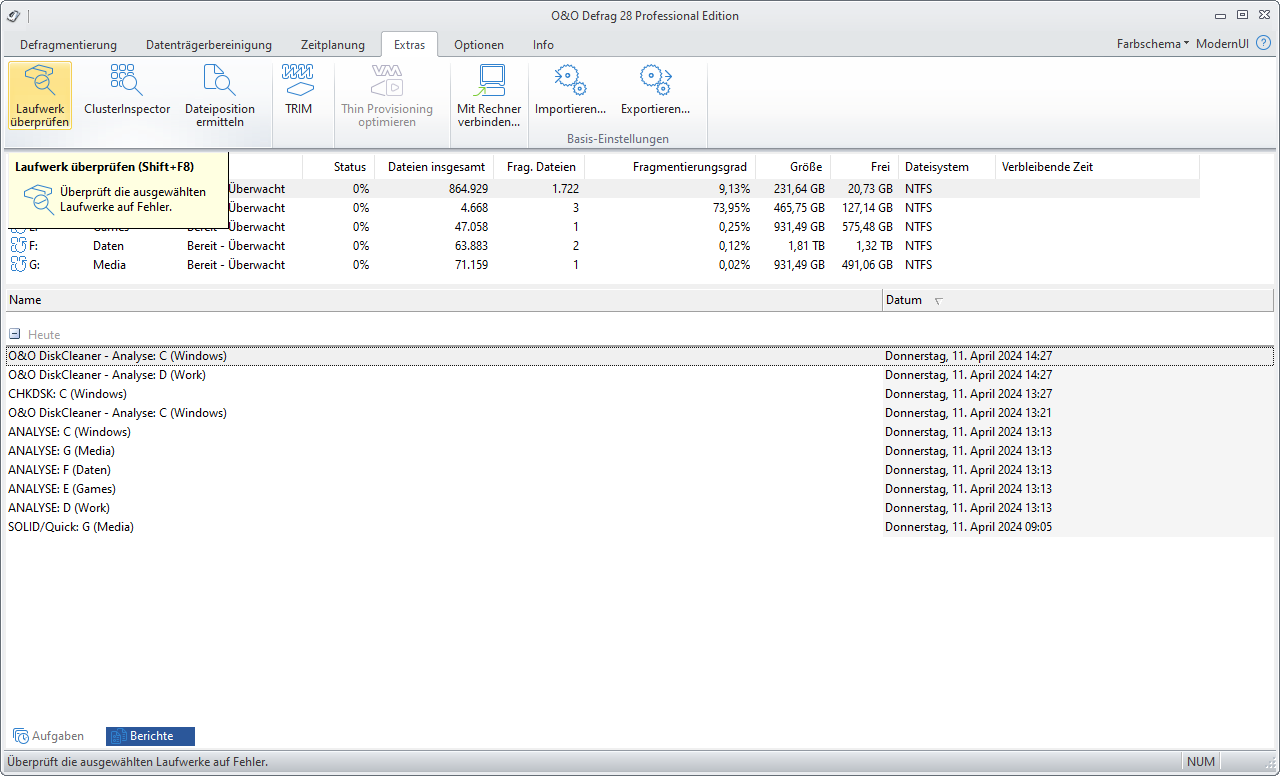Click date cell of SOLID/Quick report 09:05

pyautogui.click(x=968, y=527)
